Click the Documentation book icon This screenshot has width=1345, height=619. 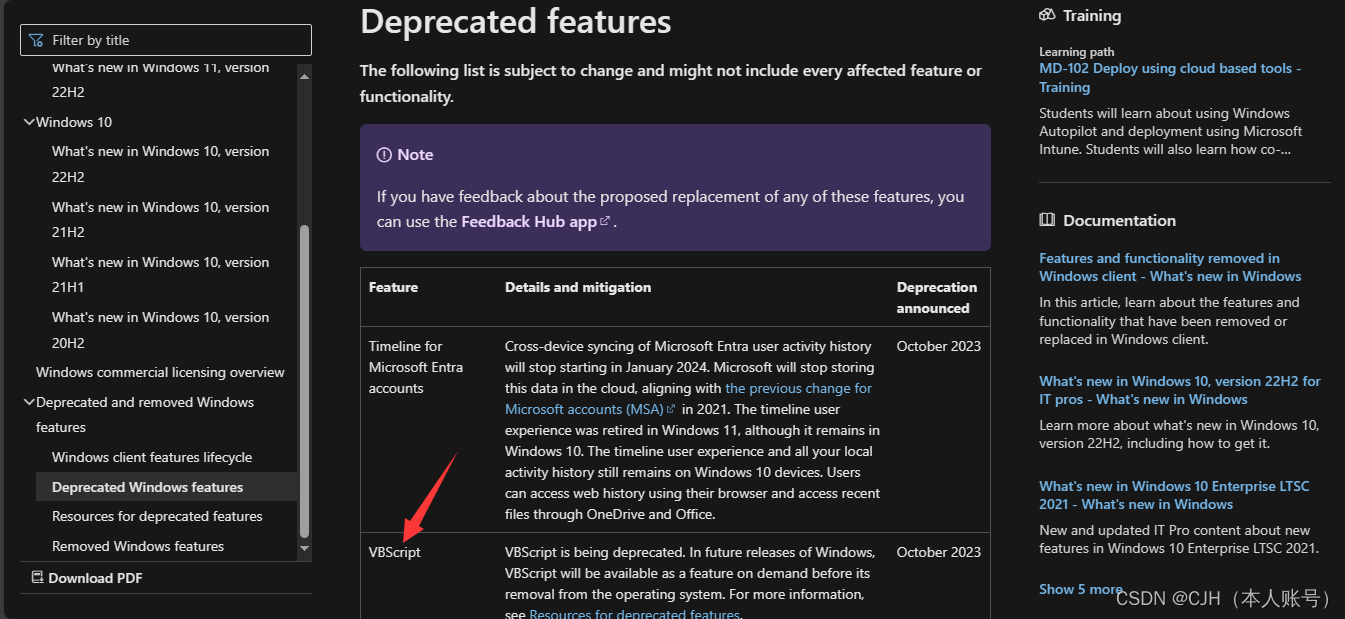point(1045,220)
